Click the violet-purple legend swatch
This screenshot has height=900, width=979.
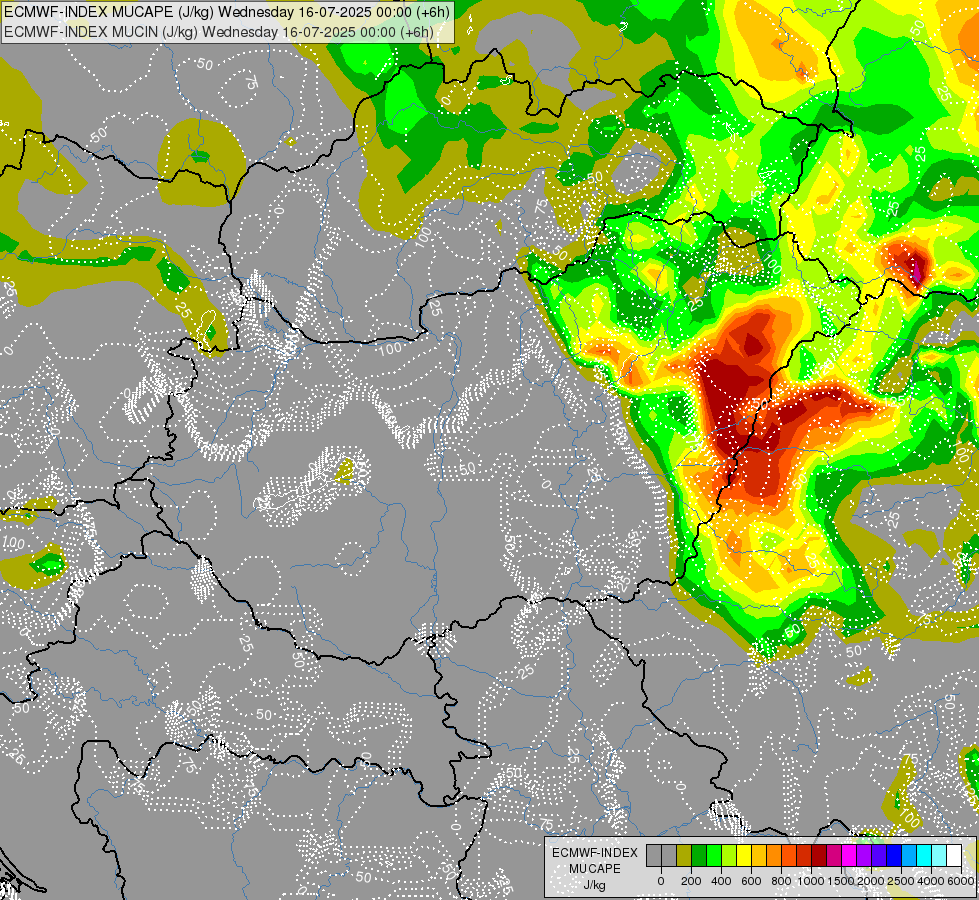865,855
